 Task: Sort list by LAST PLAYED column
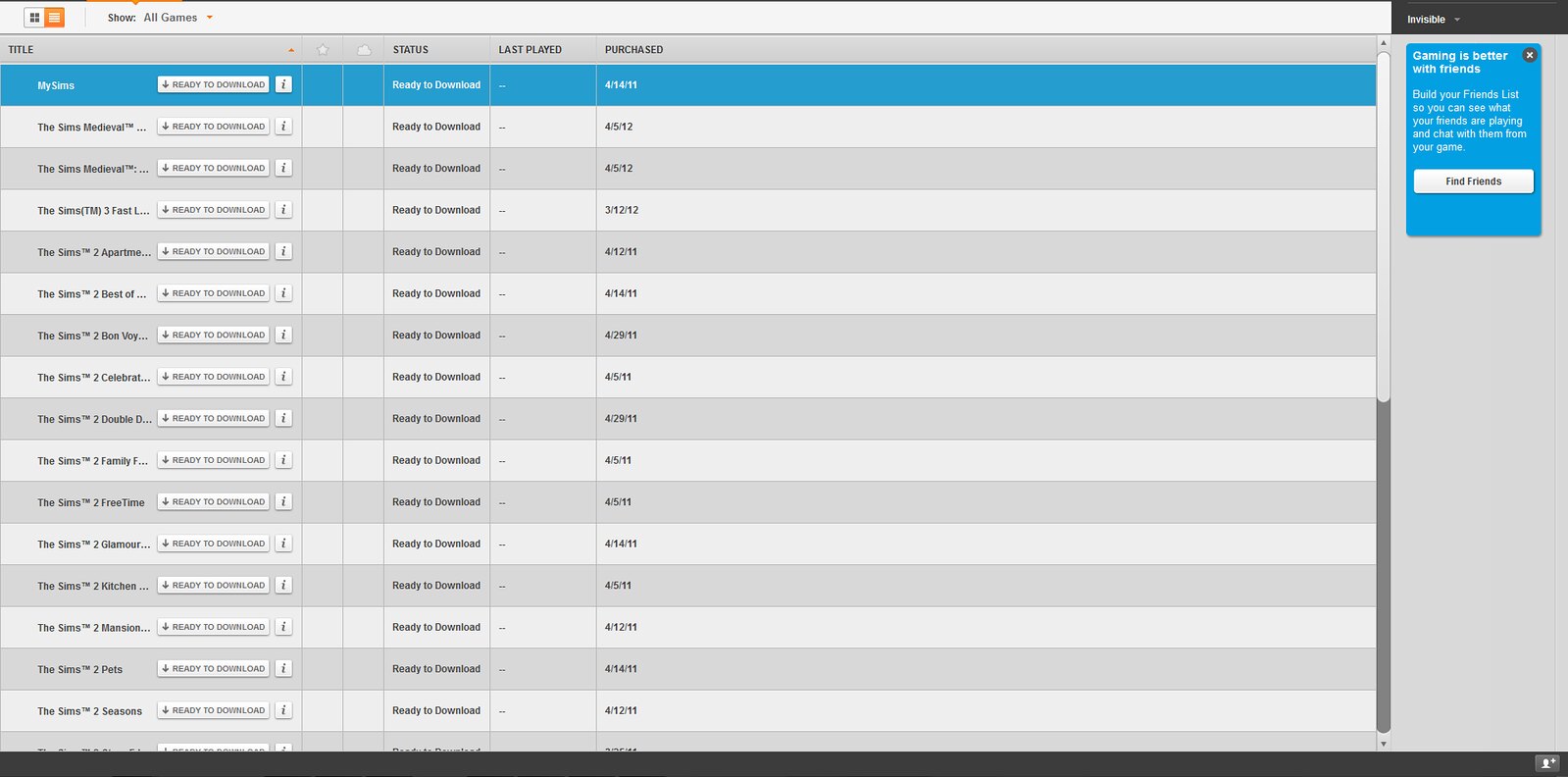pos(542,49)
